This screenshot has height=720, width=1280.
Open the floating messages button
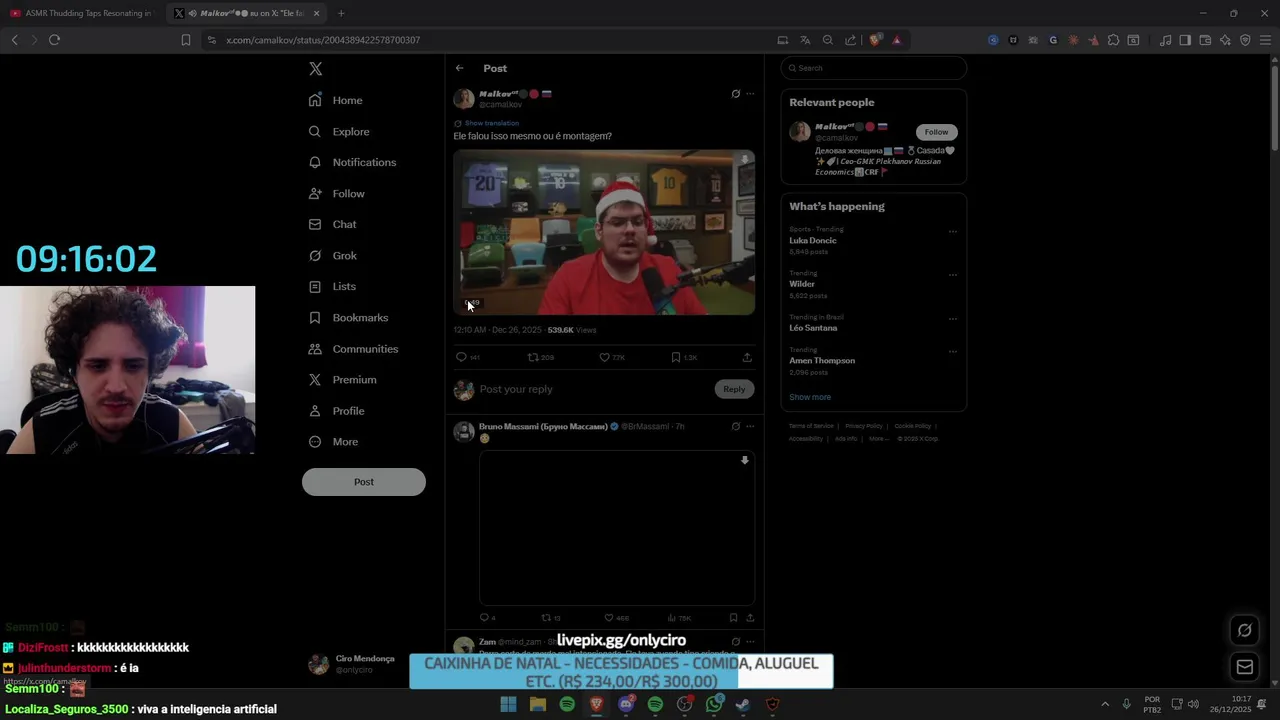click(x=1245, y=667)
